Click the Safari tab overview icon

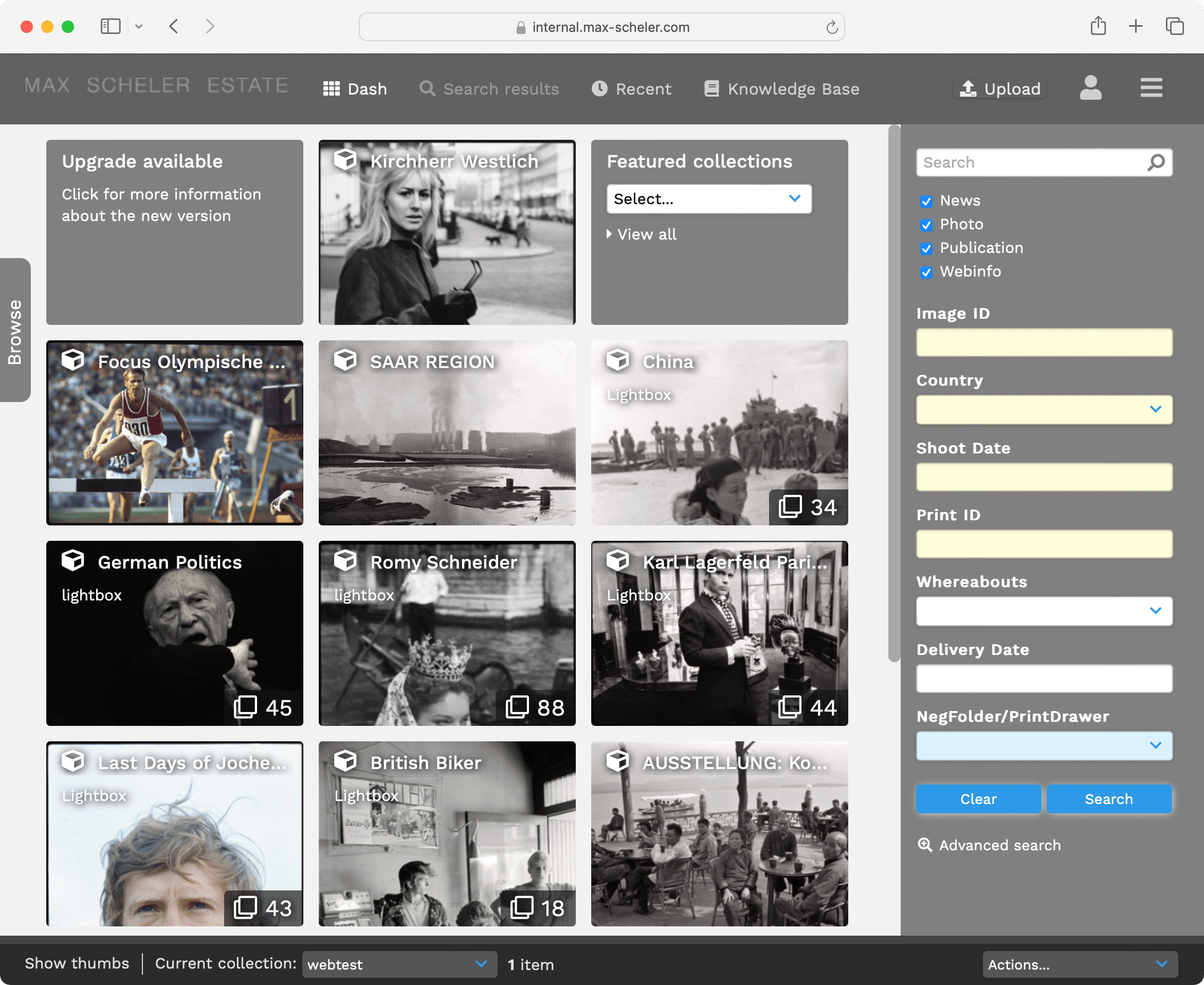[1174, 26]
